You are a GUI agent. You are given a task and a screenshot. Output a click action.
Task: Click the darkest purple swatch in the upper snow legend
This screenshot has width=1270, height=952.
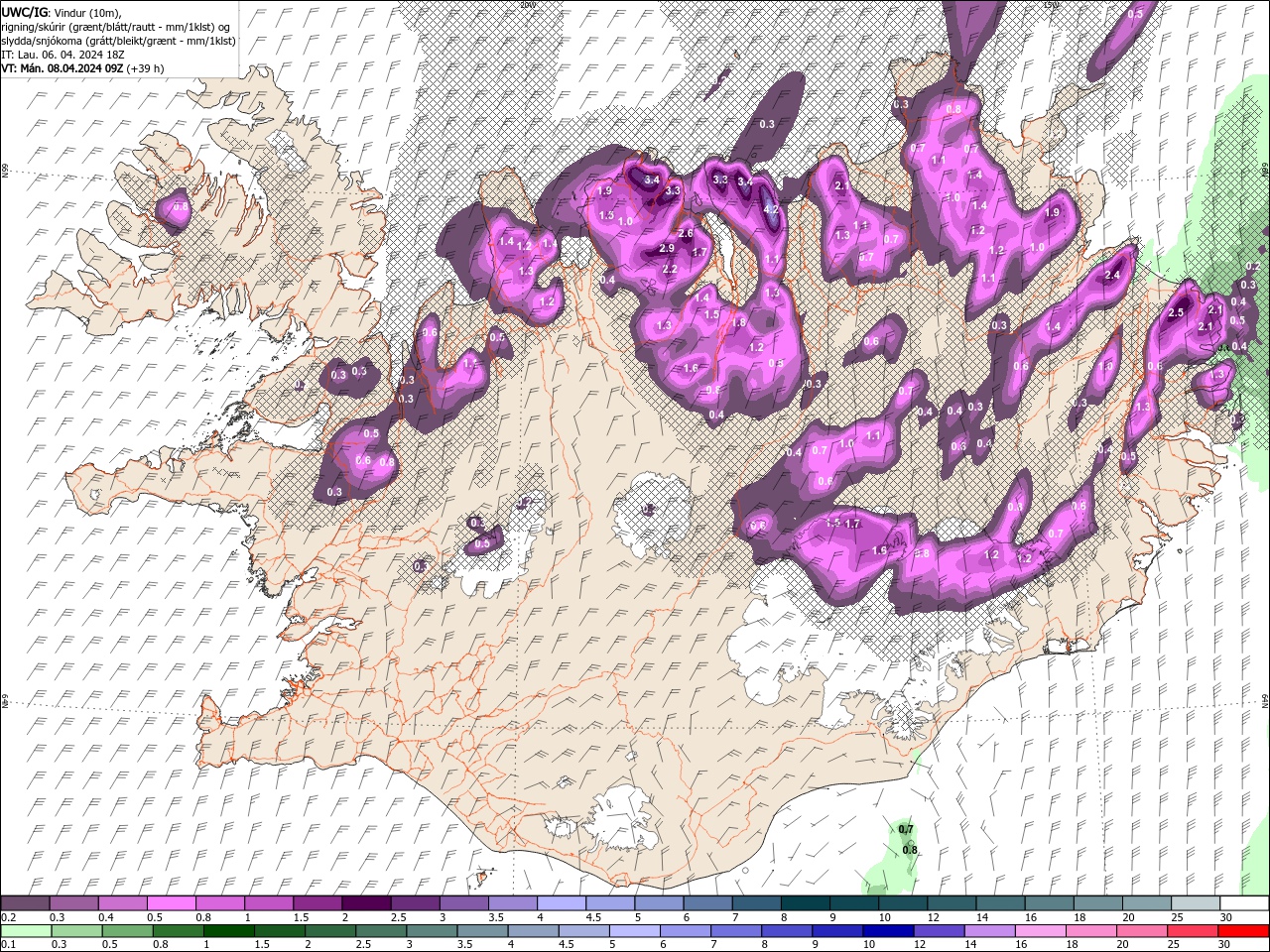pos(364,903)
